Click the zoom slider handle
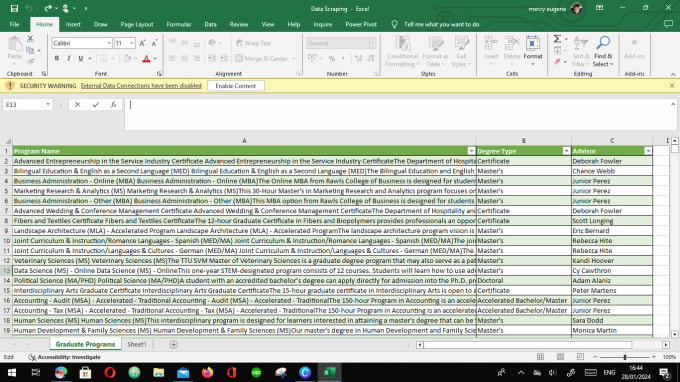 (x=624, y=357)
